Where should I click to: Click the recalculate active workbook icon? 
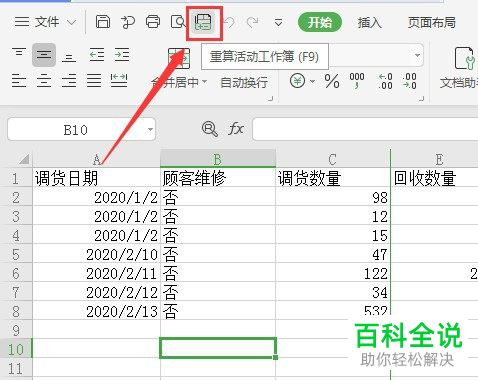pyautogui.click(x=204, y=23)
